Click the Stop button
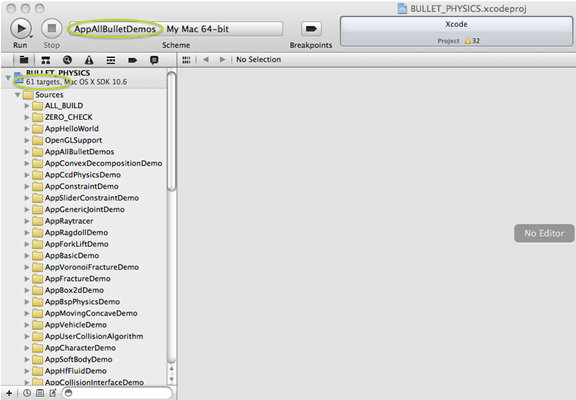Viewport: 576px width, 400px height. coord(51,28)
